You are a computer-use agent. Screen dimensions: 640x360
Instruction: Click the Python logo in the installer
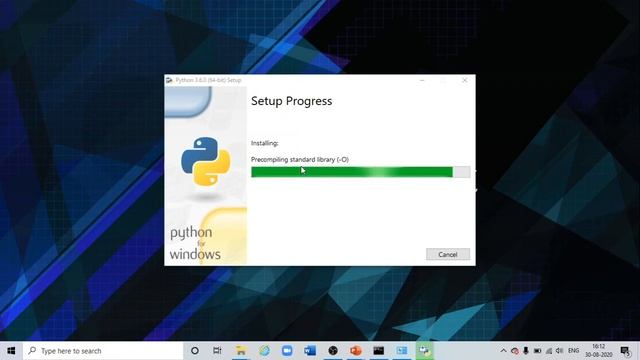206,161
